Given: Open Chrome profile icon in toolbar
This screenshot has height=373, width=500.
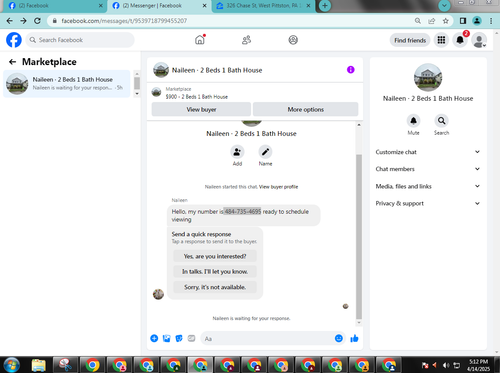Looking at the screenshot, I should 477,21.
